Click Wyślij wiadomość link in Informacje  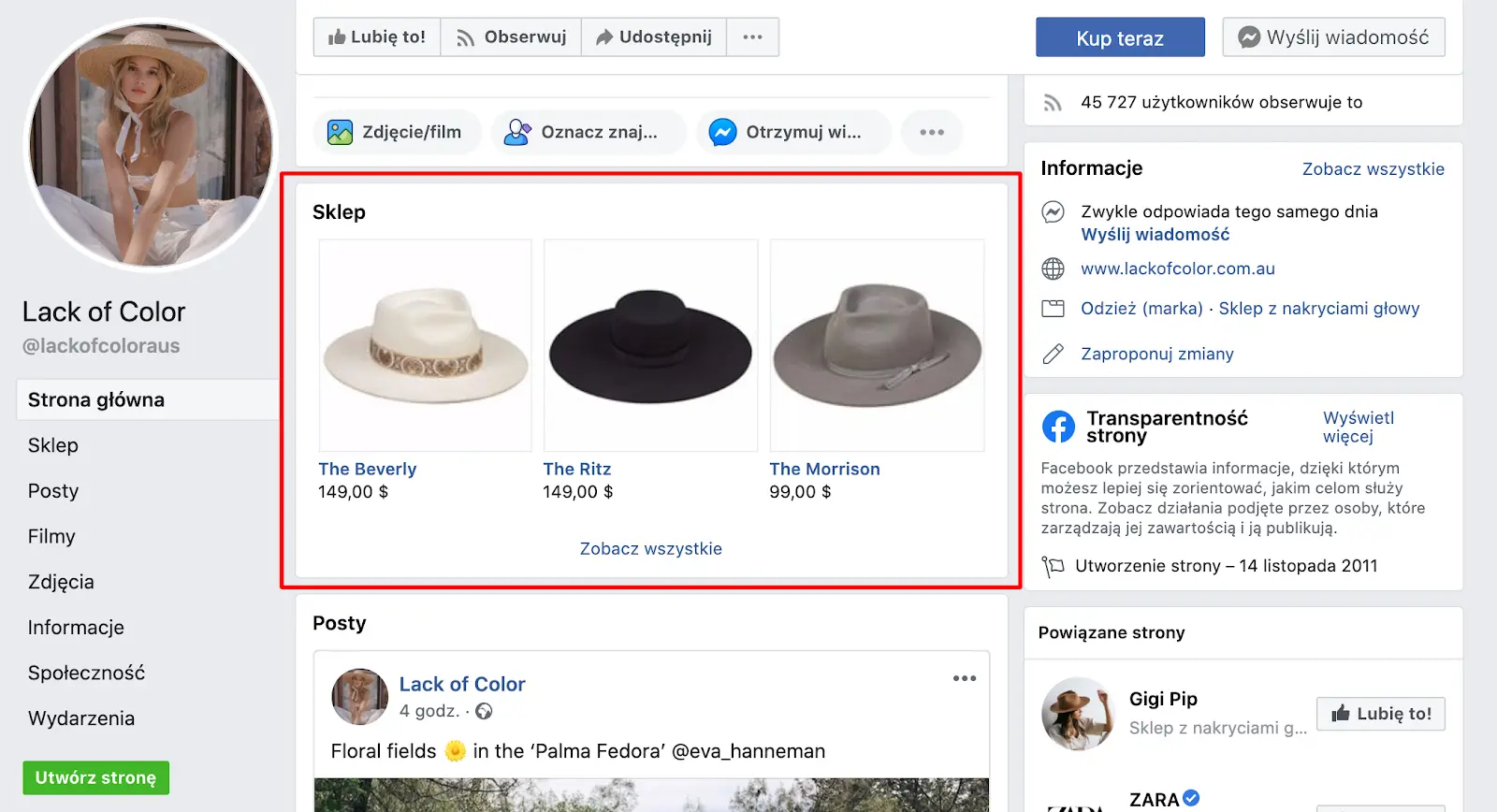point(1155,235)
